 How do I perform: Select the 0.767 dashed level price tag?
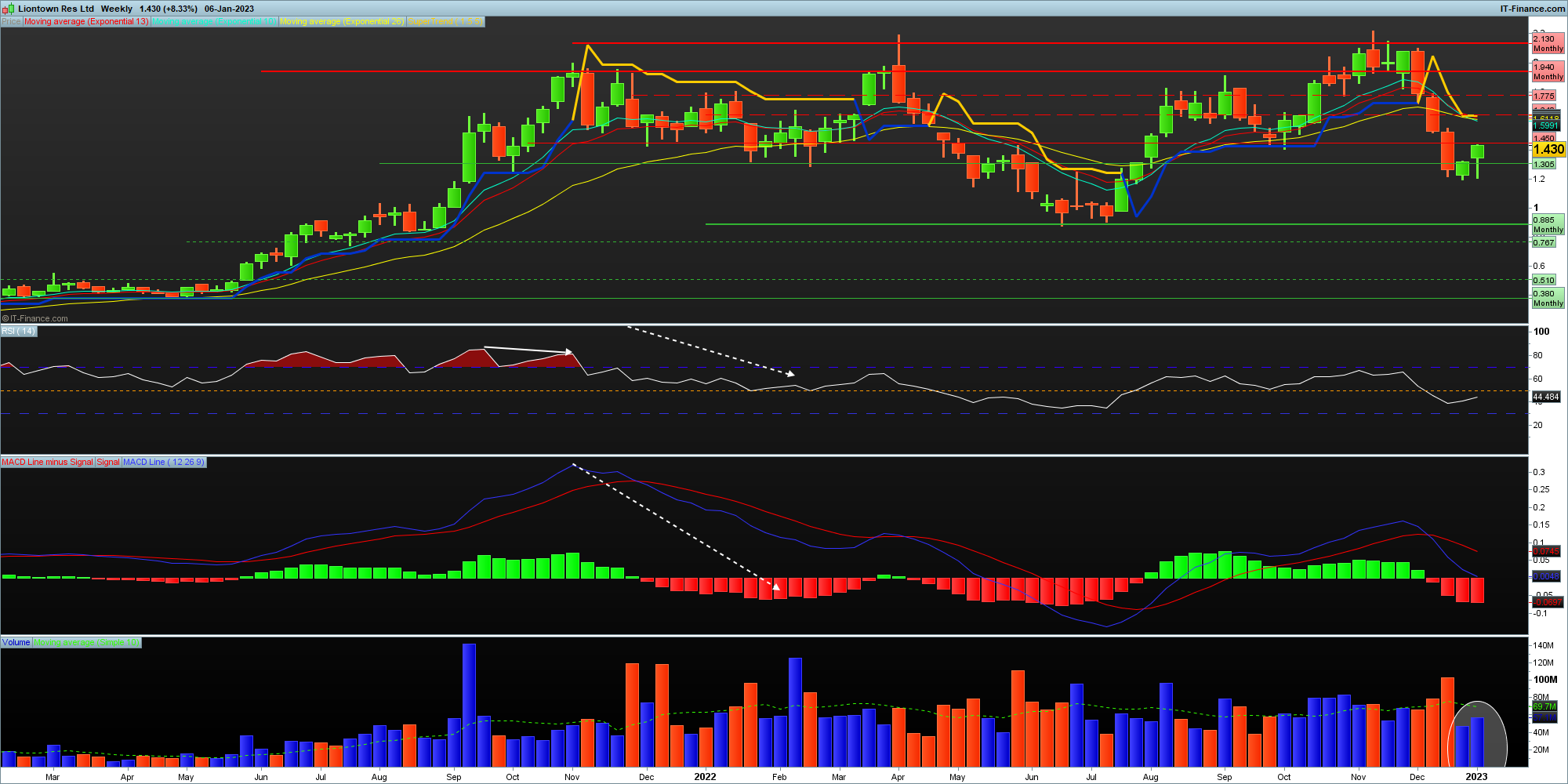point(1544,242)
